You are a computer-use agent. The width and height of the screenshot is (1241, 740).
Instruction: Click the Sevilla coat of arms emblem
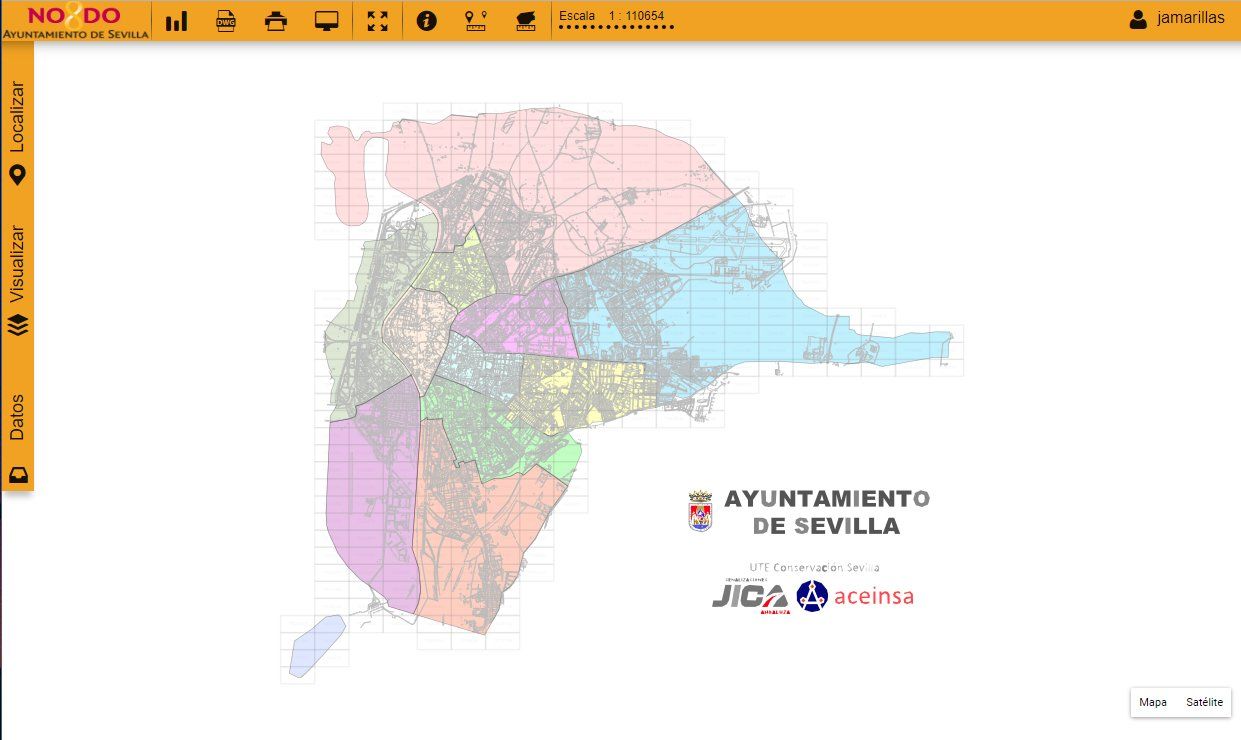pyautogui.click(x=700, y=510)
